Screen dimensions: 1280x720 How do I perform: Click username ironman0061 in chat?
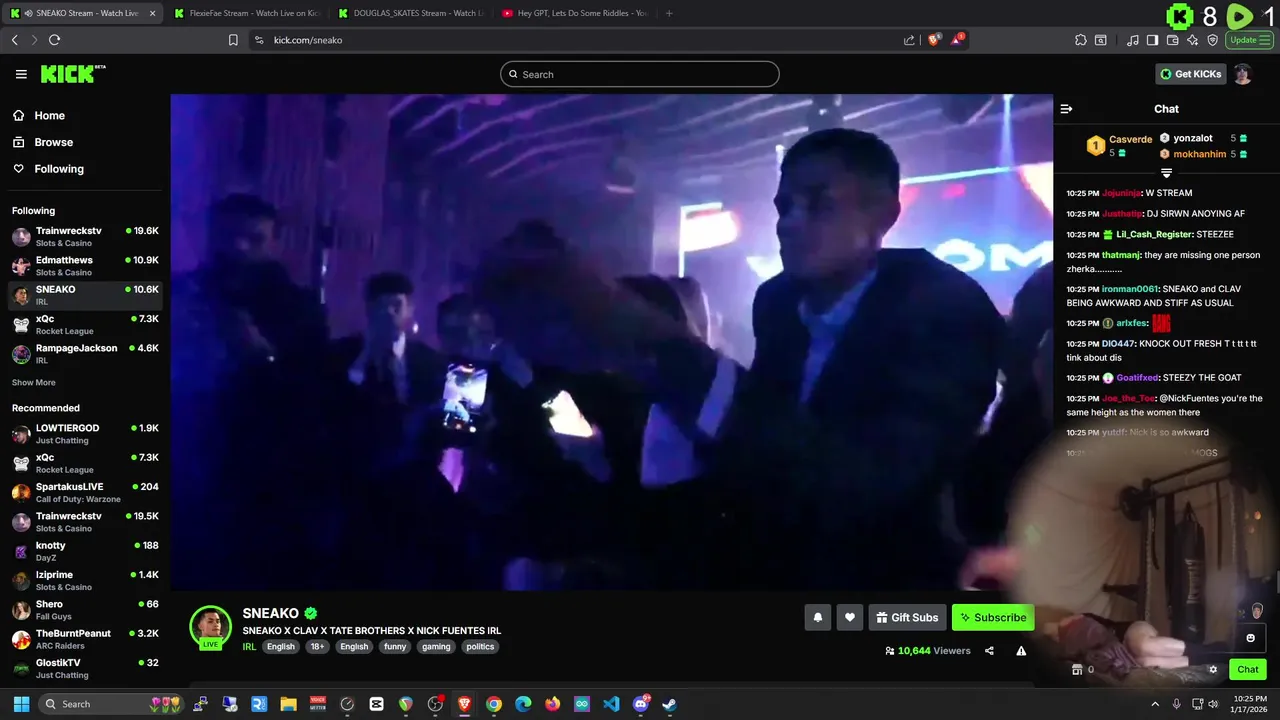(x=1129, y=289)
